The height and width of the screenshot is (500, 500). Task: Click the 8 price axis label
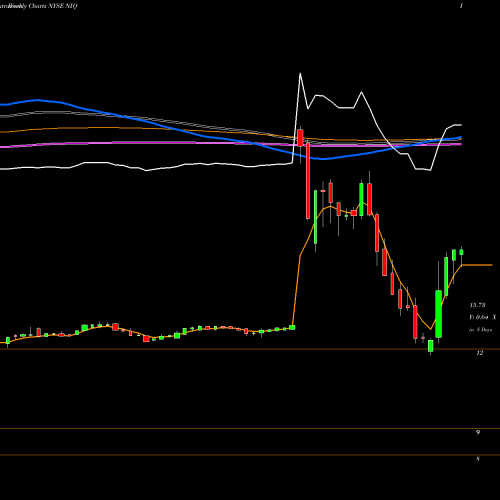pyautogui.click(x=478, y=459)
